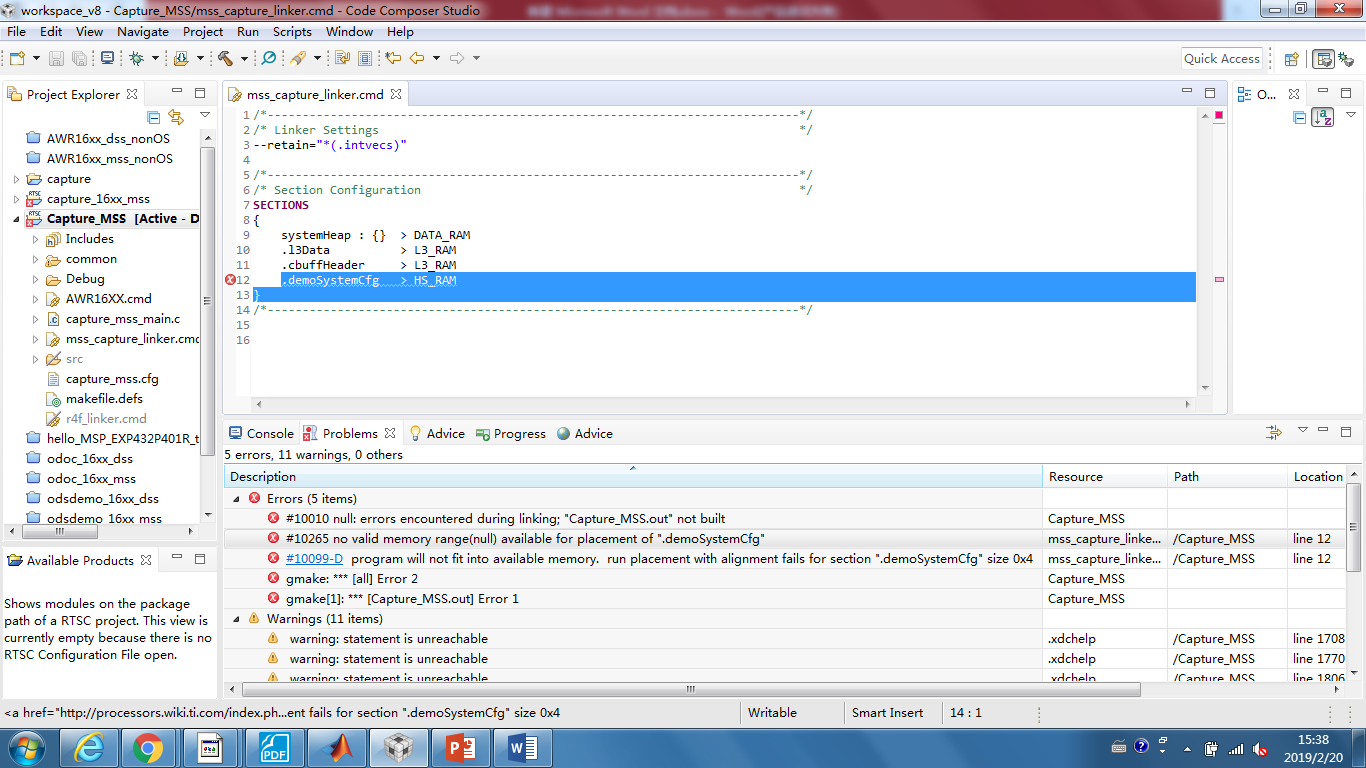Open the Scripts menu
Viewport: 1366px width, 768px height.
(292, 32)
